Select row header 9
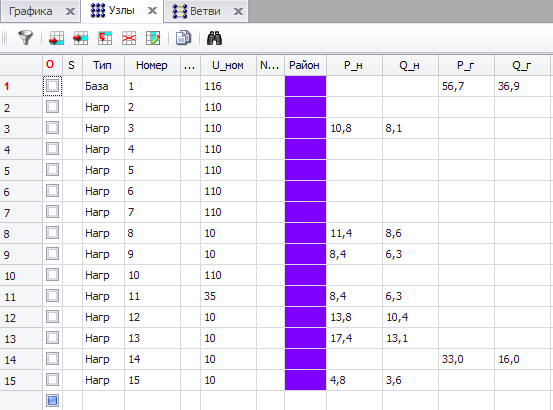Viewport: 553px width, 410px height. (x=21, y=254)
